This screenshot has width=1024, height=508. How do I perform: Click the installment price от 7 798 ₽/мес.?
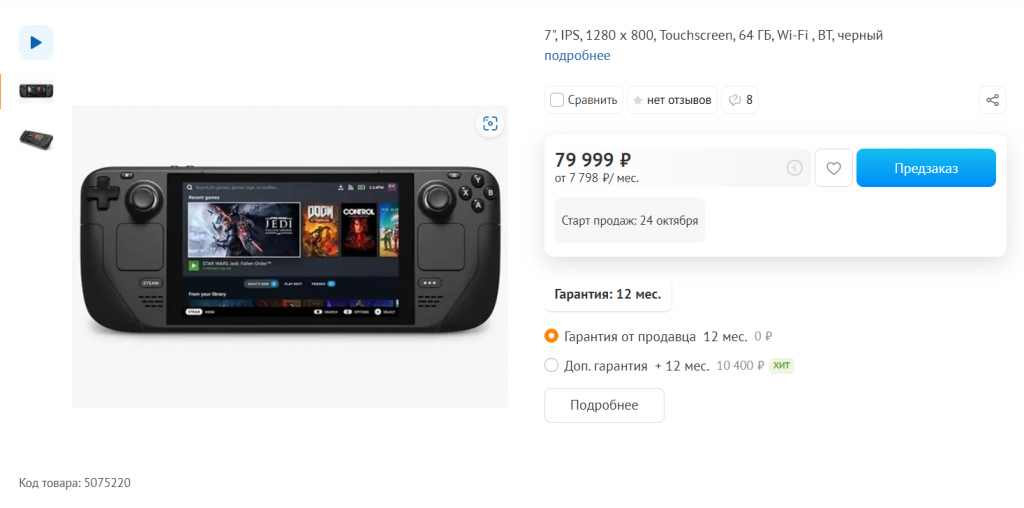pyautogui.click(x=597, y=178)
